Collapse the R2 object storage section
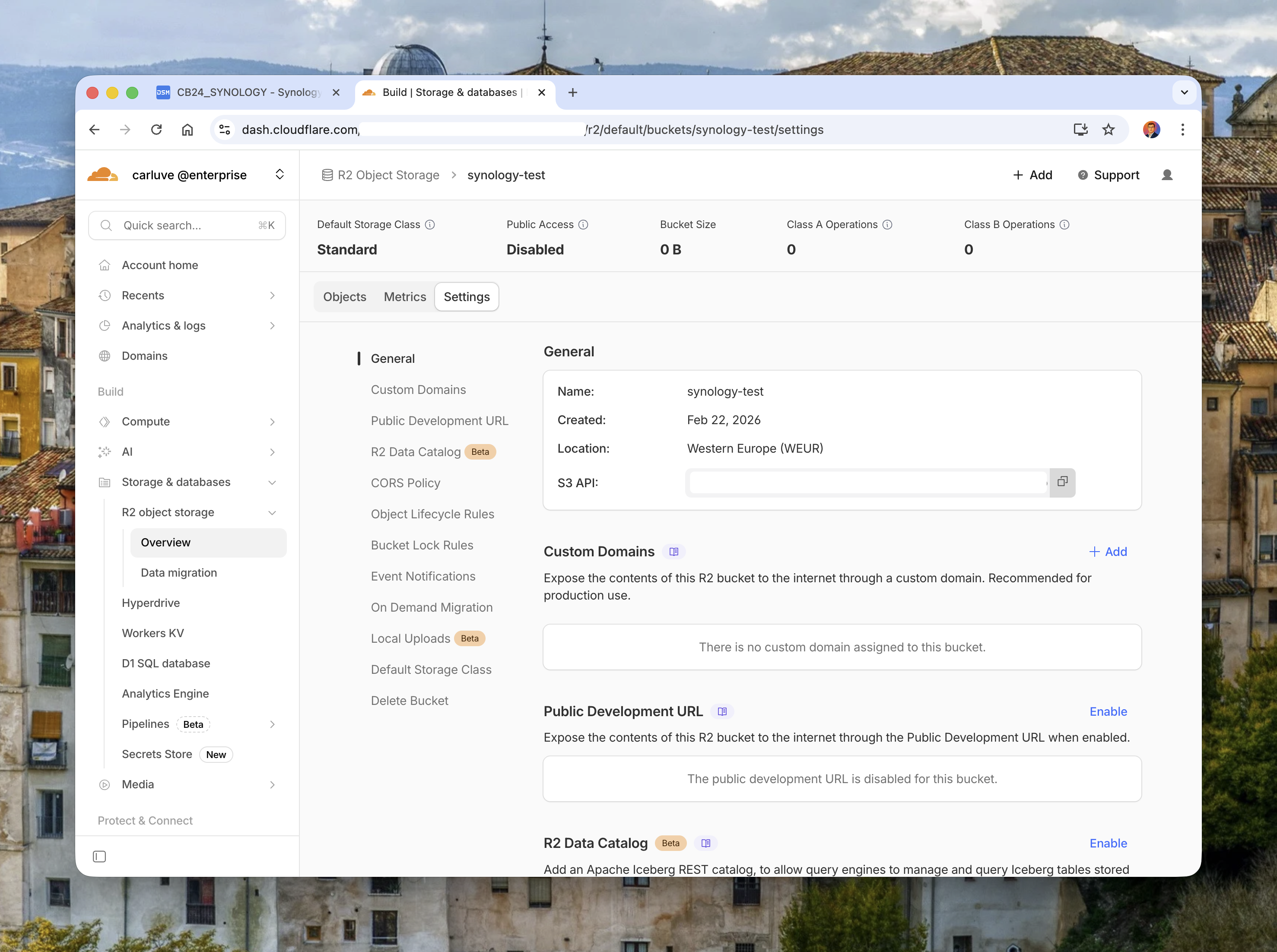This screenshot has width=1277, height=952. (273, 512)
